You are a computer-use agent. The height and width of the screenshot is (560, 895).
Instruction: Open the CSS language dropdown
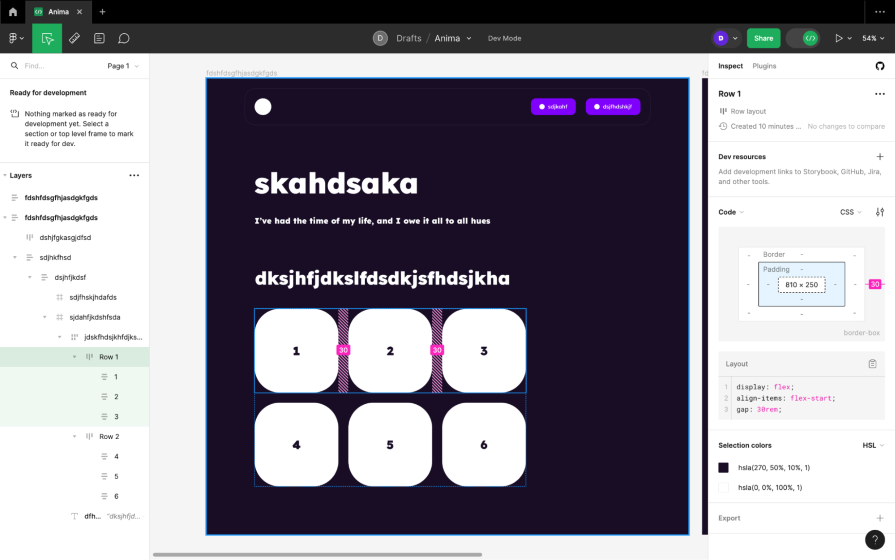[851, 212]
